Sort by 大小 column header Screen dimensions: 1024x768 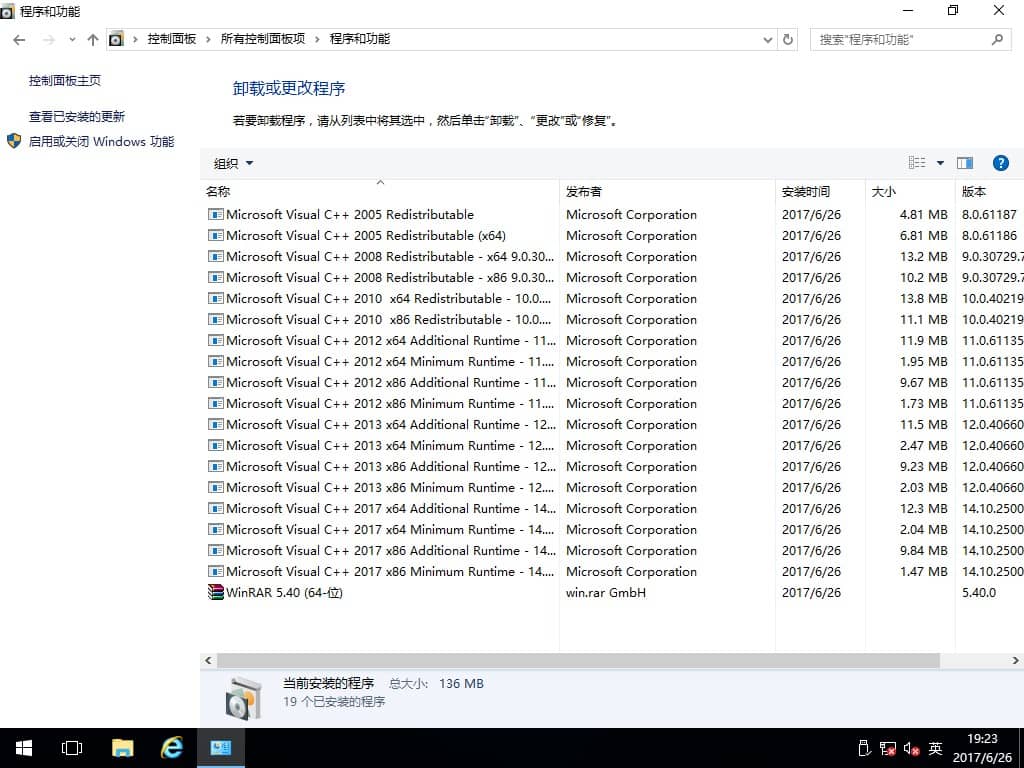tap(910, 191)
